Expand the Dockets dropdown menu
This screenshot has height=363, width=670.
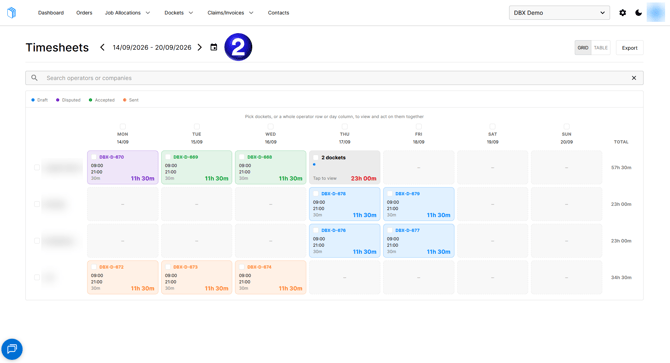[x=179, y=13]
